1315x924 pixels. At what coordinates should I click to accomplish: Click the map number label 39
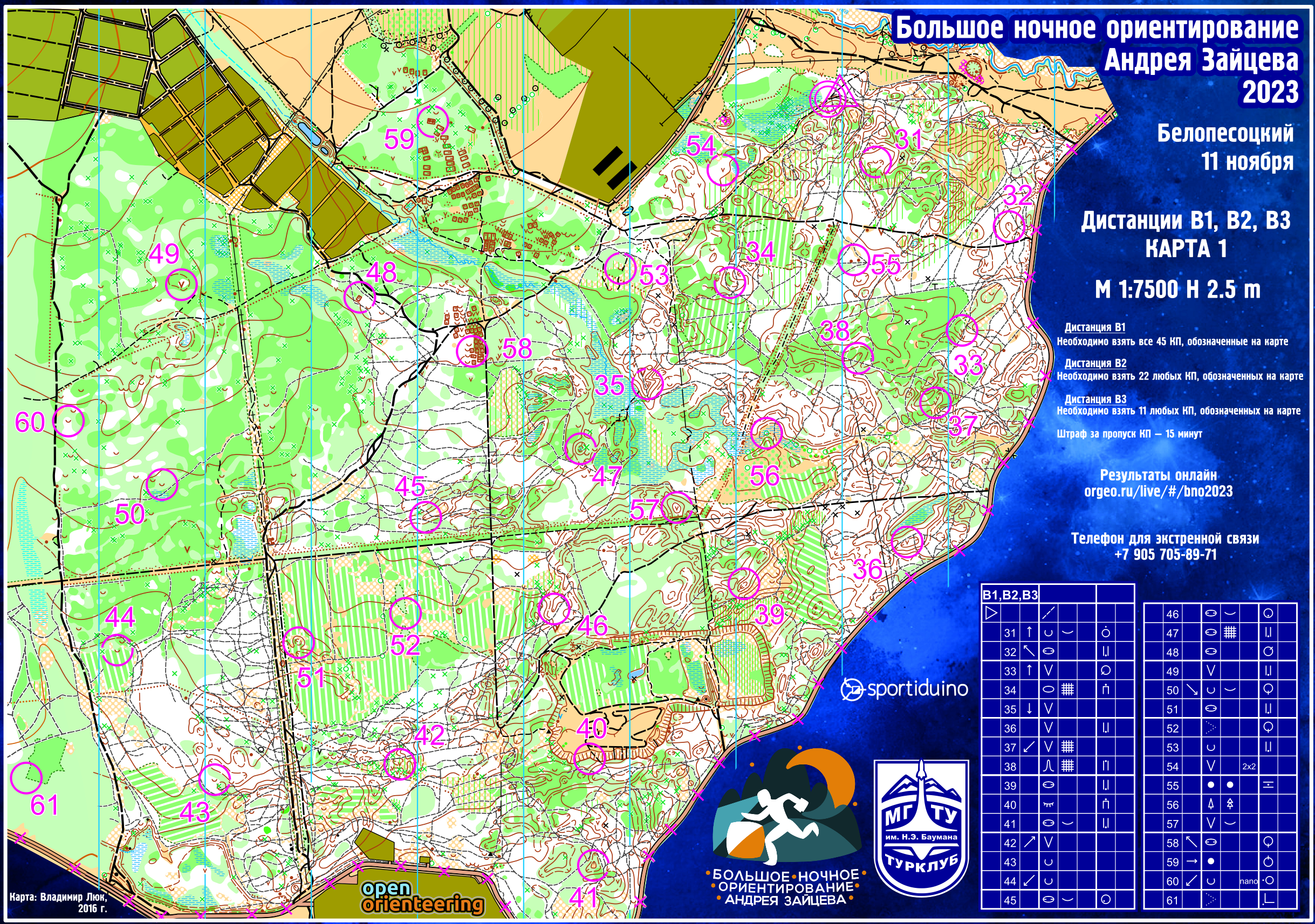(x=769, y=614)
